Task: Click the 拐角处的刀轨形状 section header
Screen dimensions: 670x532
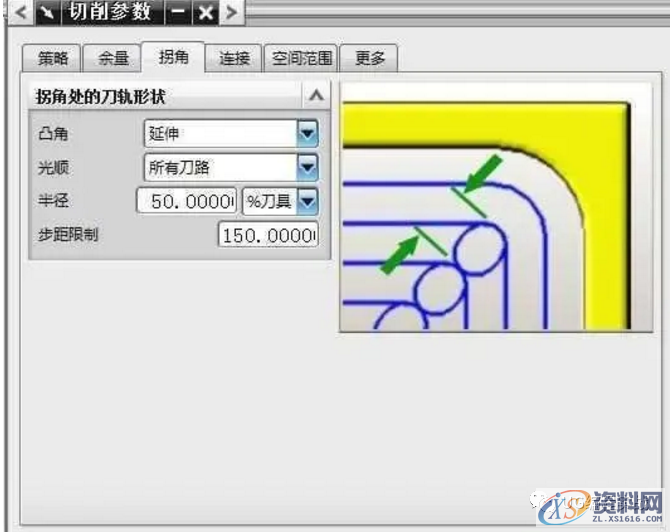Action: pyautogui.click(x=179, y=96)
